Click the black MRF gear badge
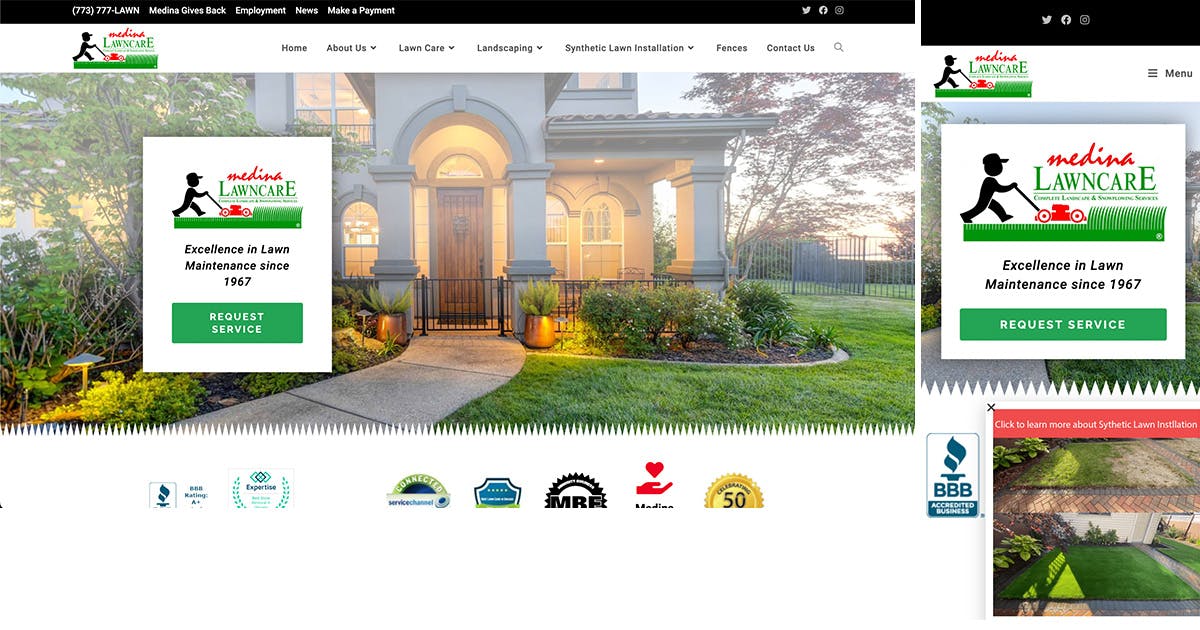 pos(576,491)
